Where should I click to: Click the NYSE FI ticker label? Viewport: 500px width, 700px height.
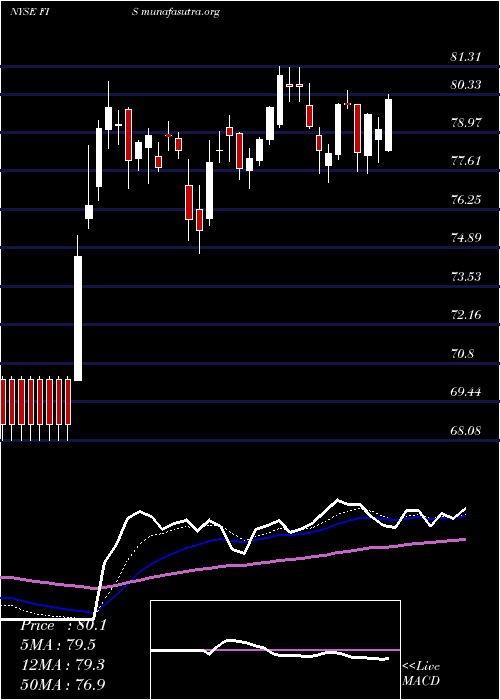click(x=29, y=12)
